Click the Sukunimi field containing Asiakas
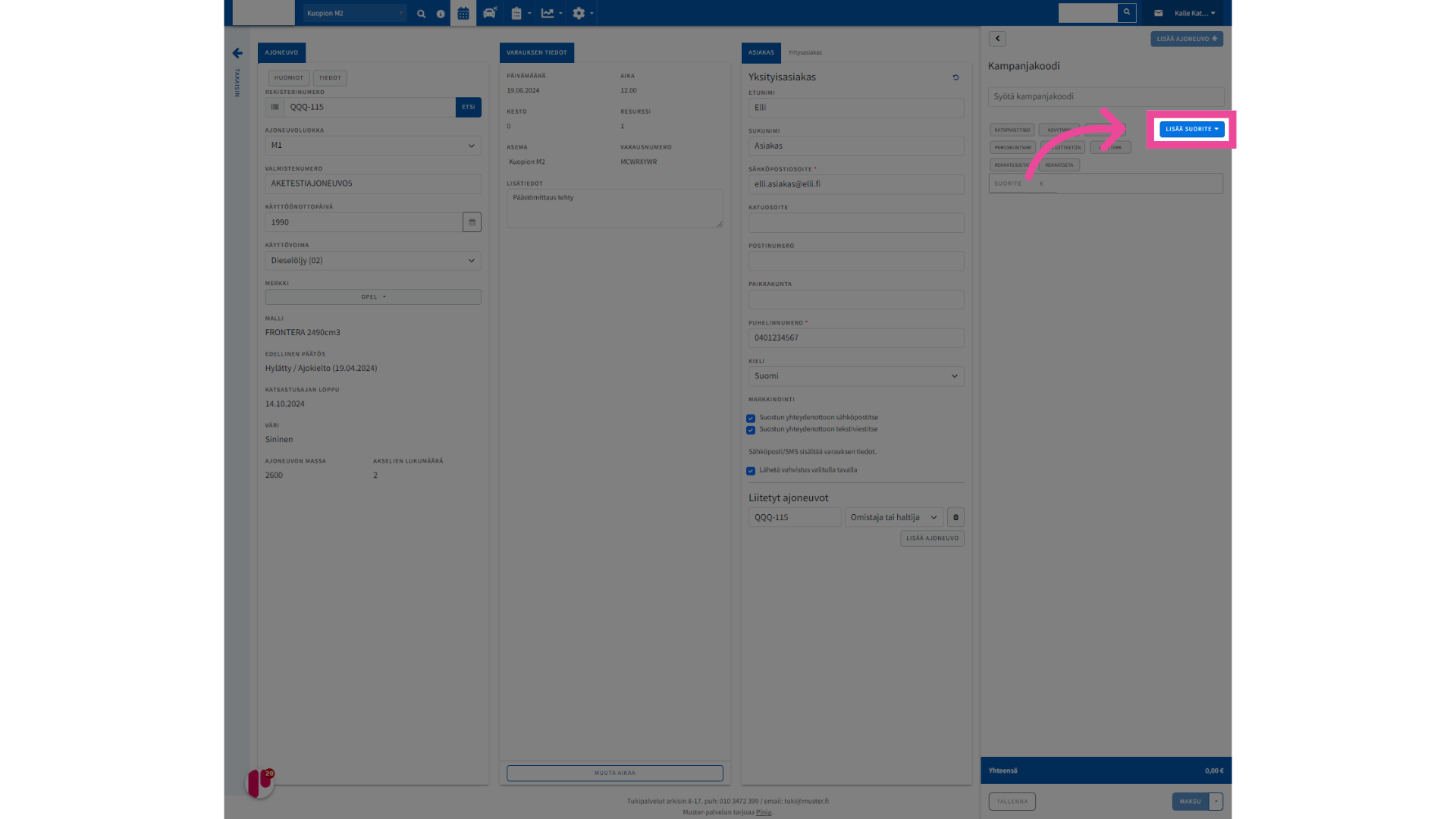Screen dimensions: 1456x819 856,146
